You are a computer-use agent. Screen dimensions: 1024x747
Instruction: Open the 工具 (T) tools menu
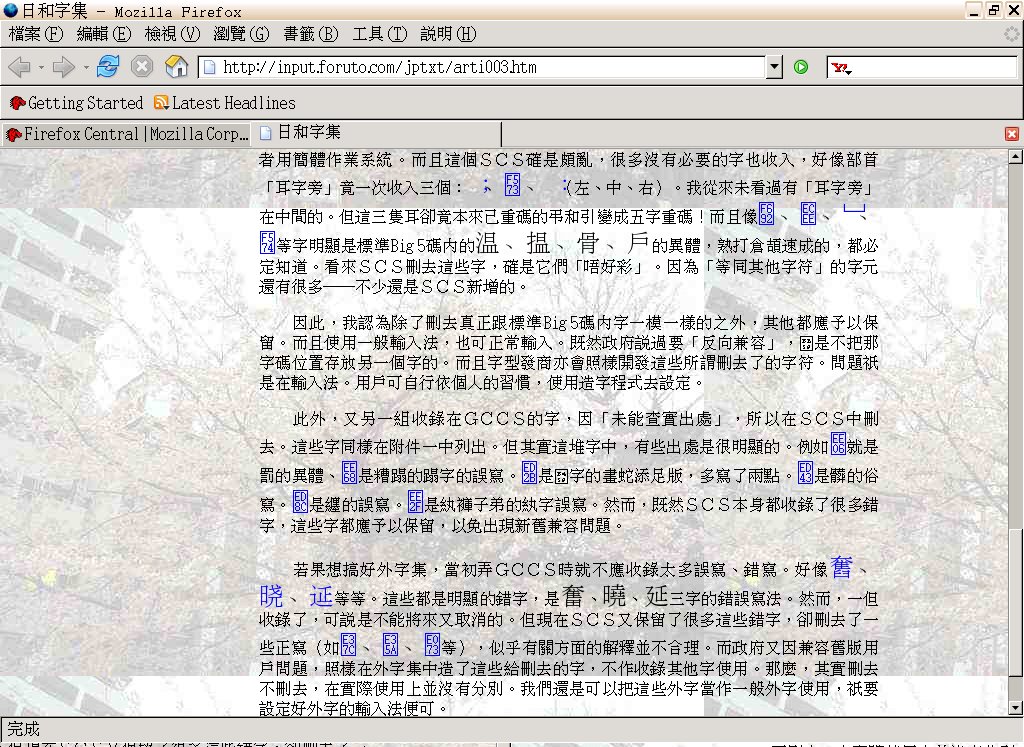point(379,34)
